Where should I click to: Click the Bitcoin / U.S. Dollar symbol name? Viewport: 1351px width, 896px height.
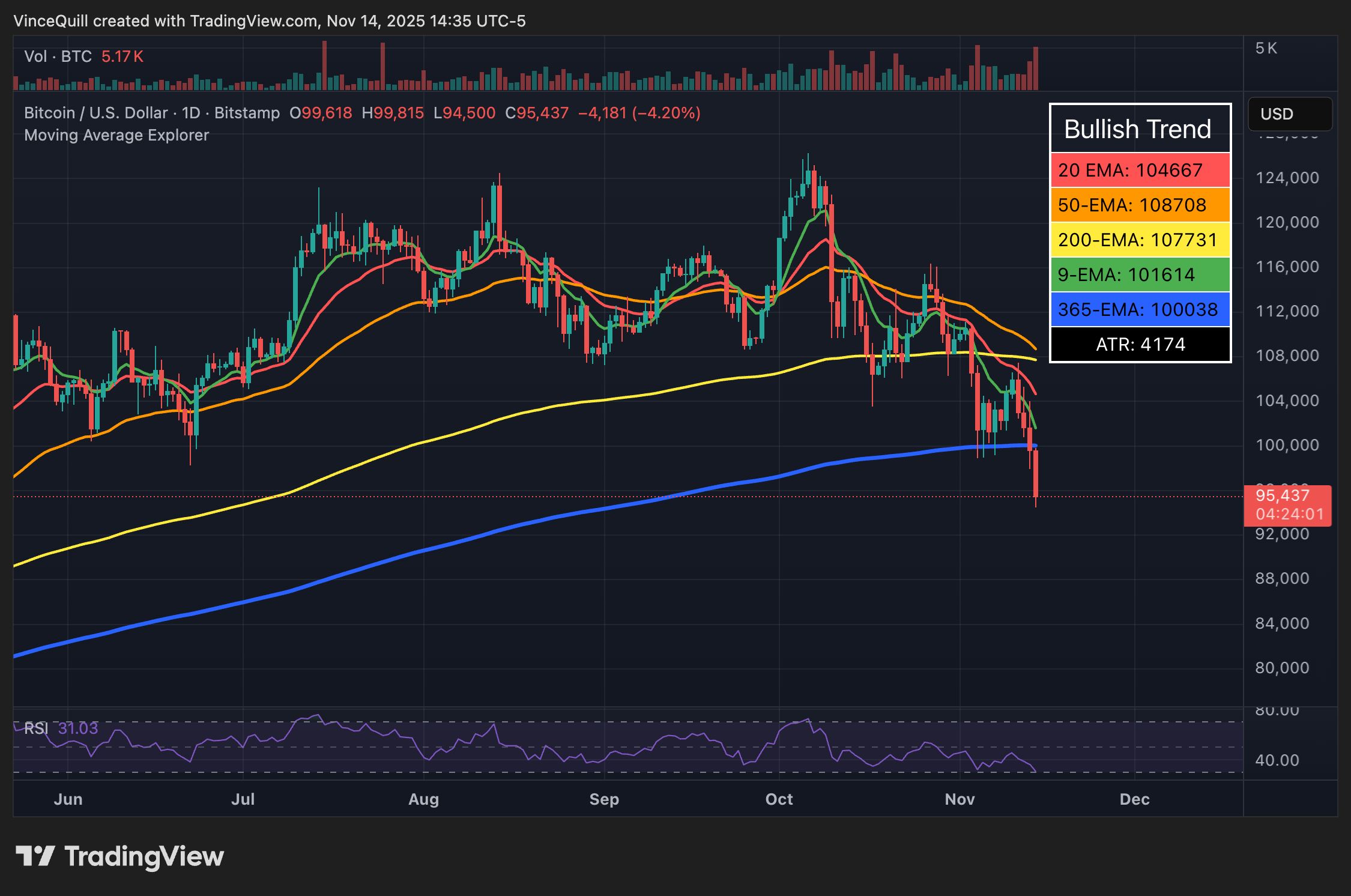point(95,112)
